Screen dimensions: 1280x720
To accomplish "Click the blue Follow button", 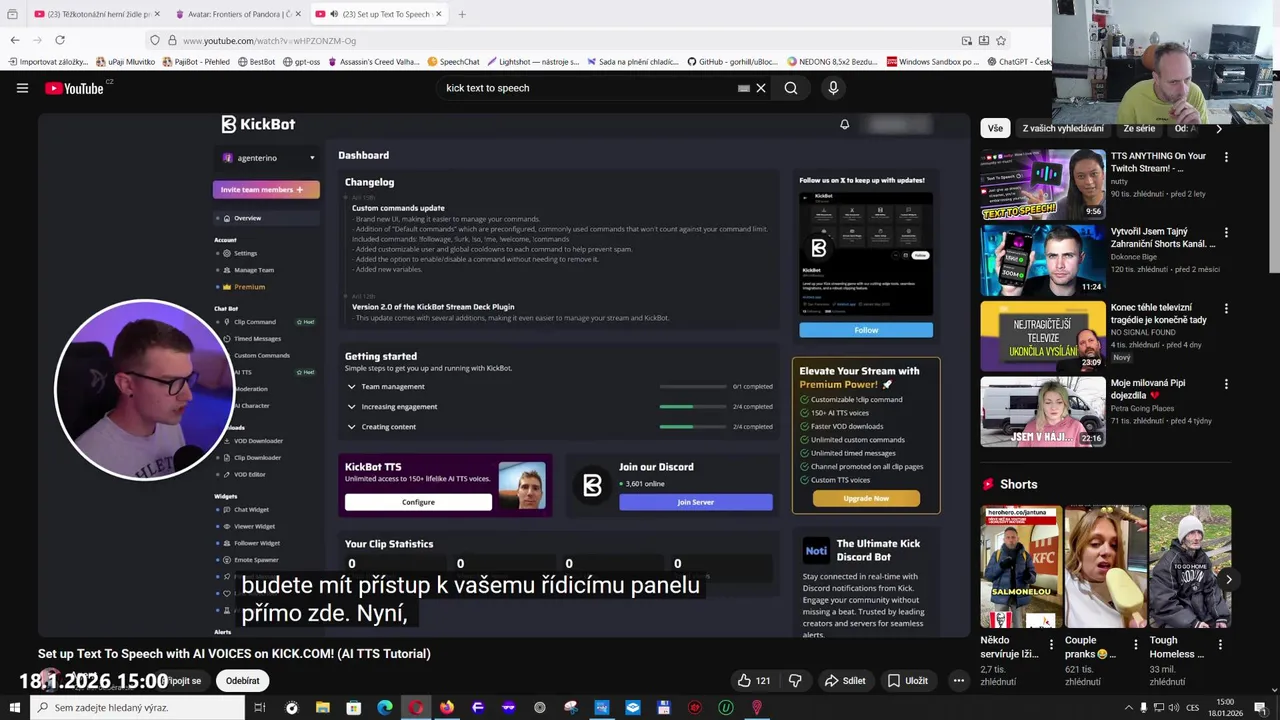I will coord(866,330).
